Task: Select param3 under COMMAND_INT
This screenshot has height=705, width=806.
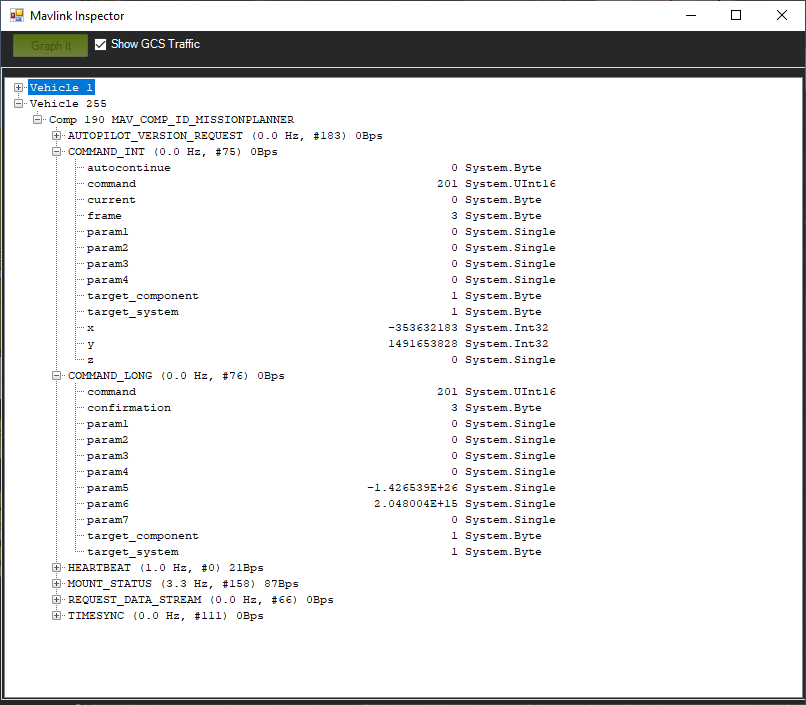Action: 321,264
